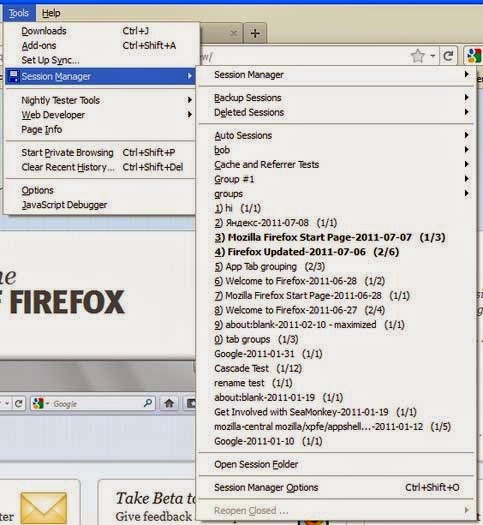Select Set Up Sync menu entry
The width and height of the screenshot is (483, 525).
tap(100, 60)
